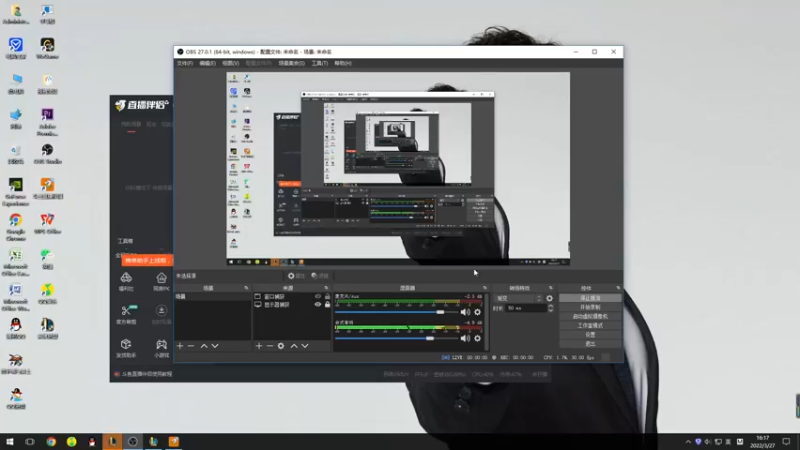Pop out the Controls dock panel

(618, 288)
